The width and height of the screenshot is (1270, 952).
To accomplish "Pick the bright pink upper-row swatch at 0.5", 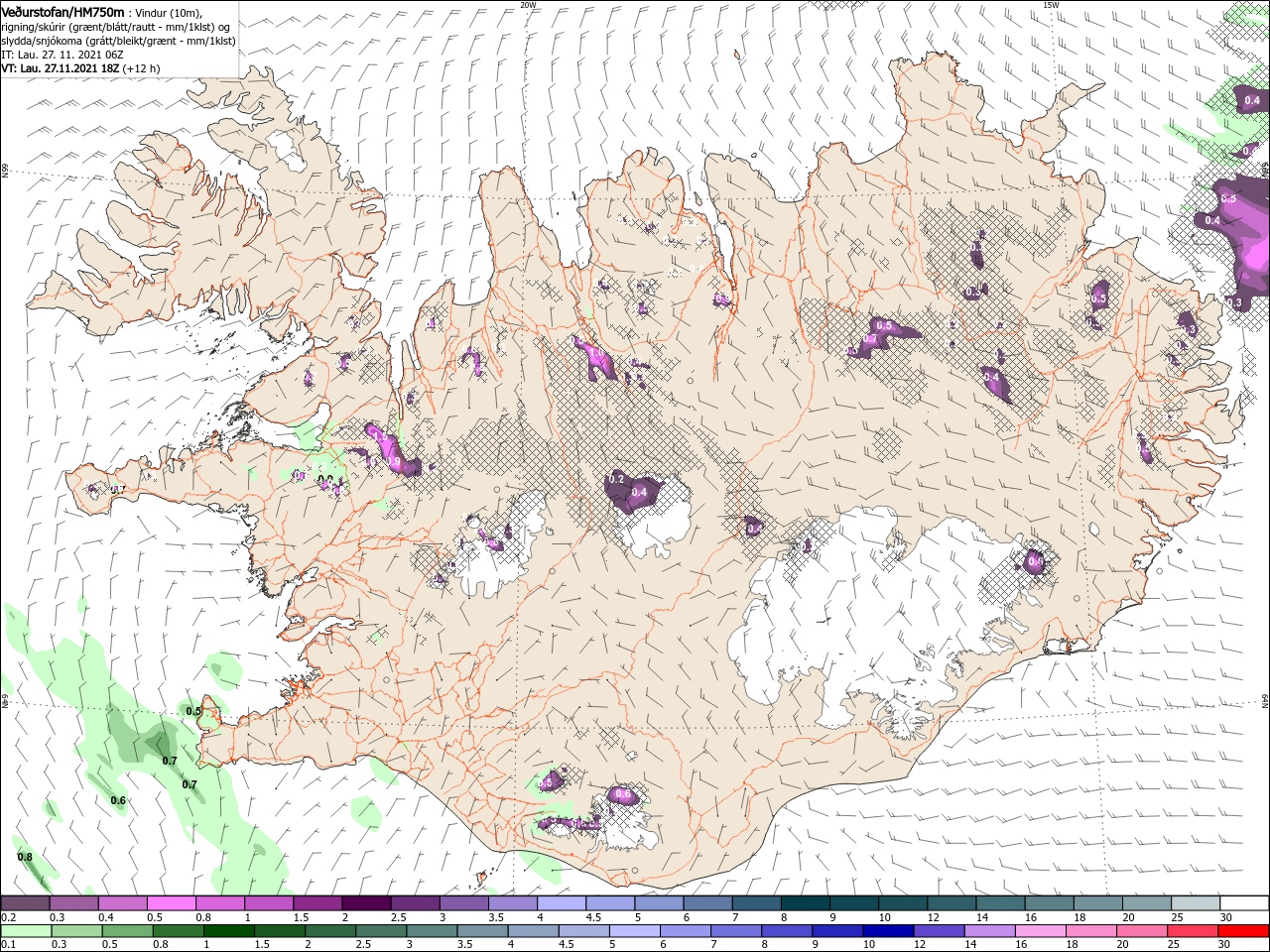I will pyautogui.click(x=171, y=903).
